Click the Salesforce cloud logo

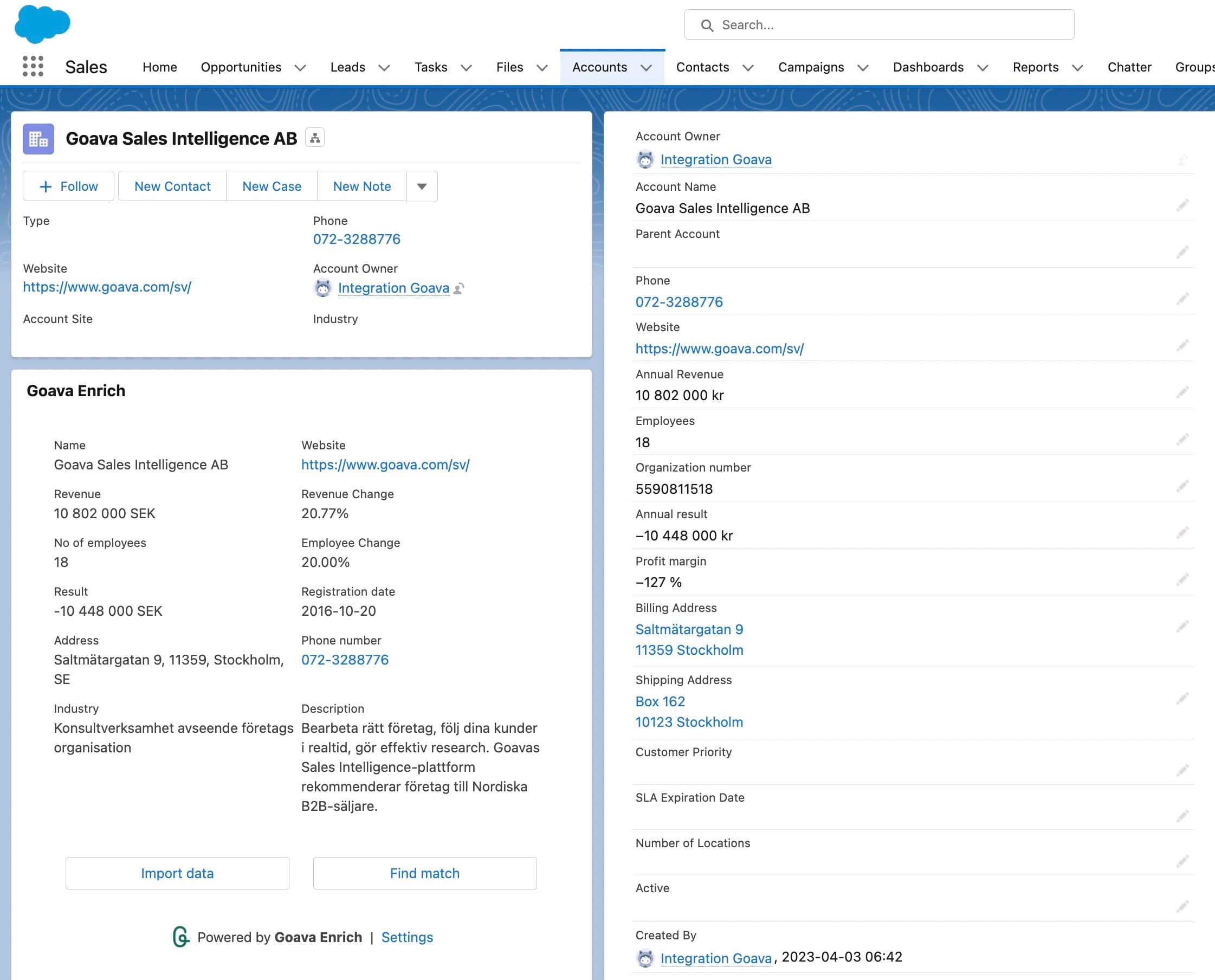coord(42,24)
